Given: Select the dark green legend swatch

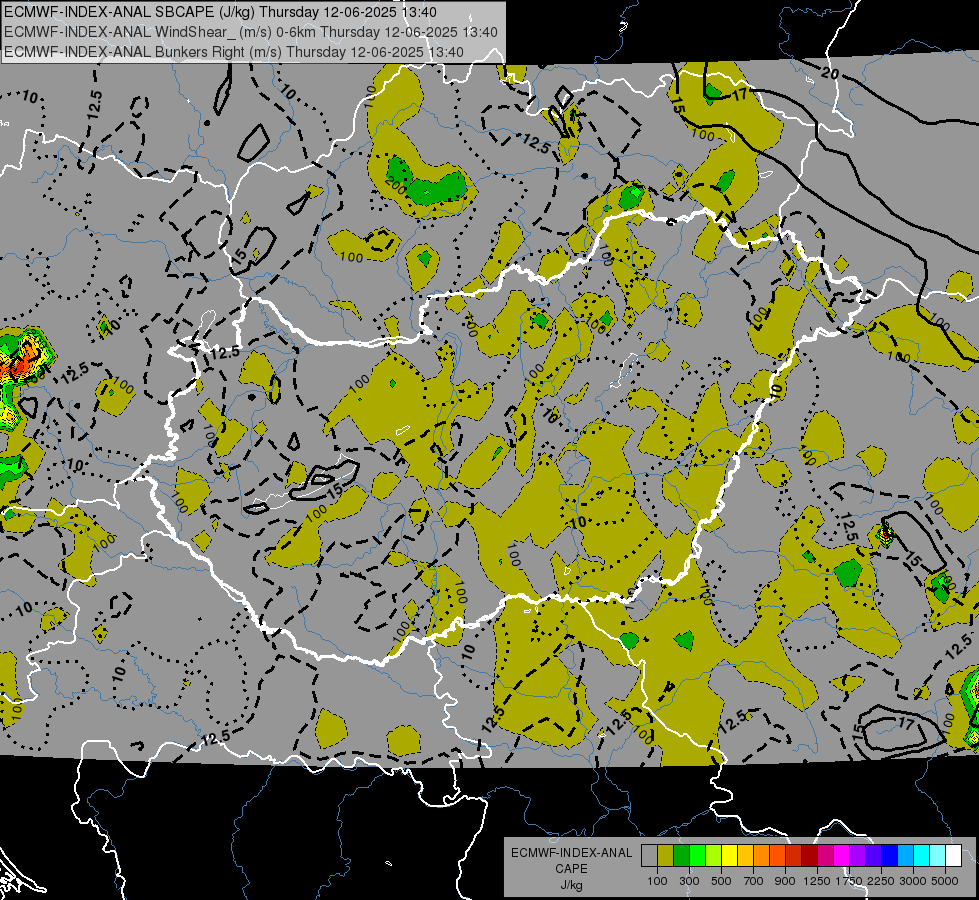Looking at the screenshot, I should pos(681,856).
